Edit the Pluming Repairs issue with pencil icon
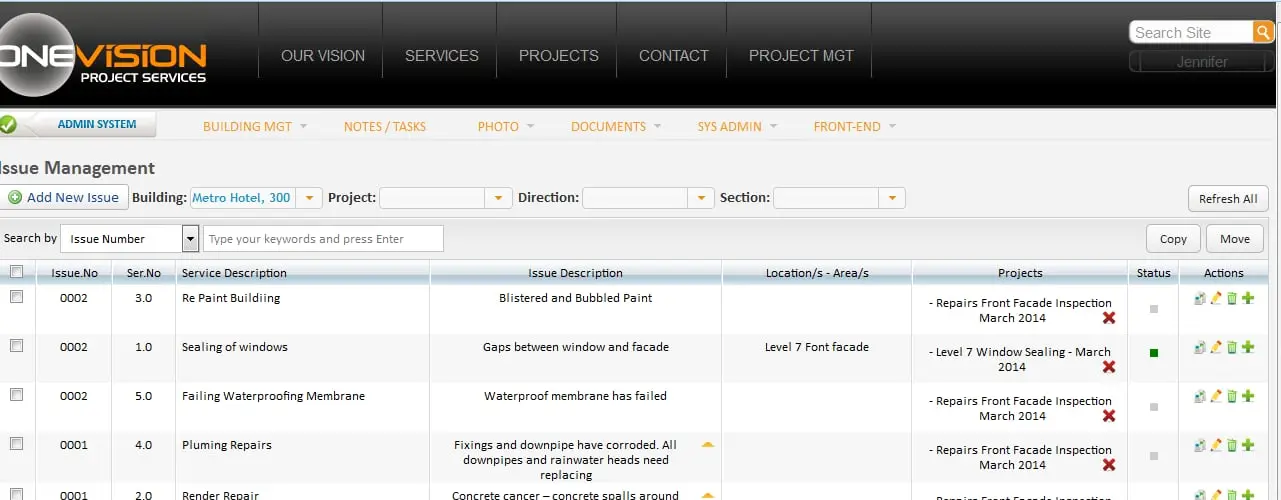This screenshot has height=500, width=1281. click(1216, 445)
